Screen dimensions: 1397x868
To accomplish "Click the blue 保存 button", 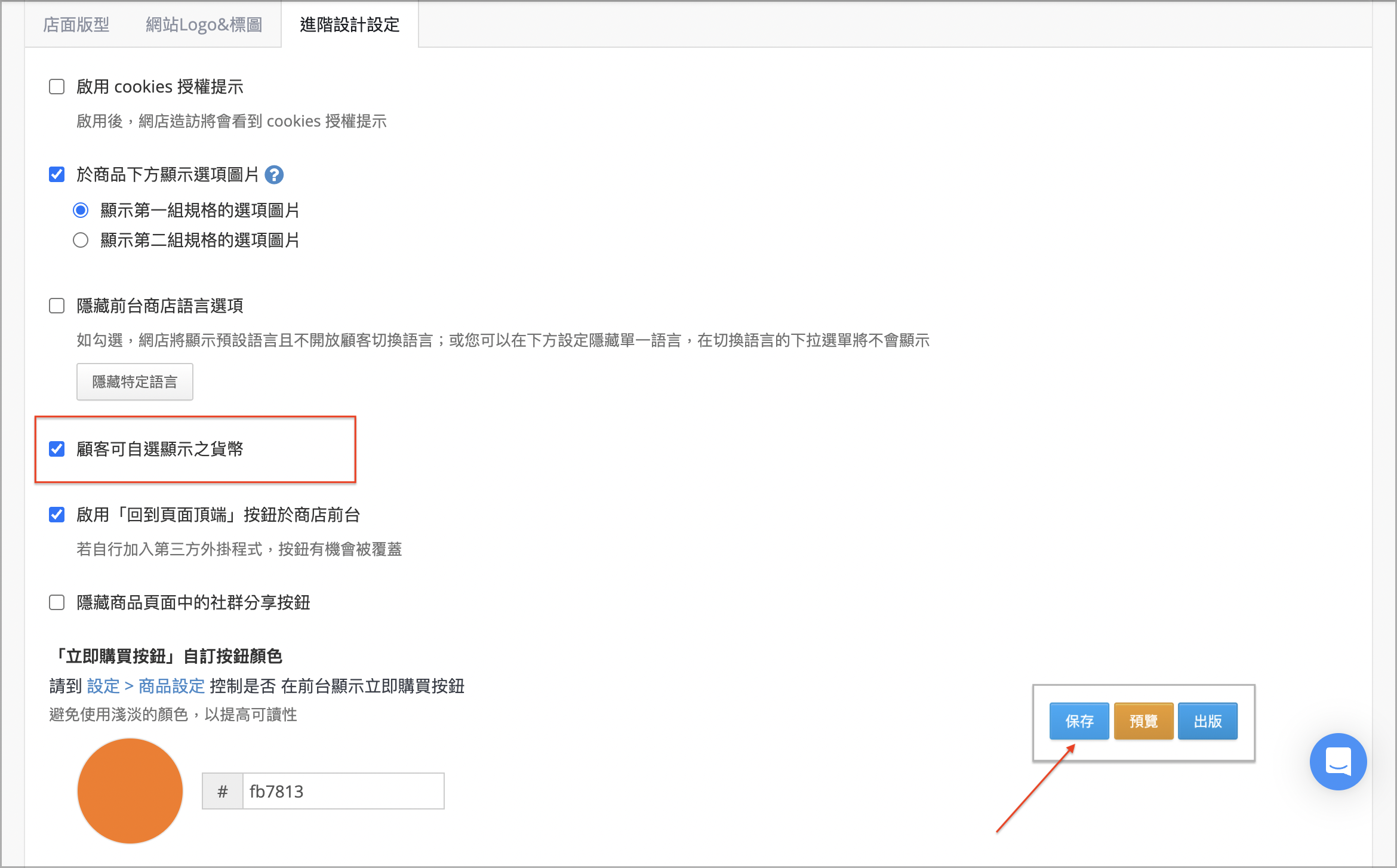I will click(x=1079, y=721).
